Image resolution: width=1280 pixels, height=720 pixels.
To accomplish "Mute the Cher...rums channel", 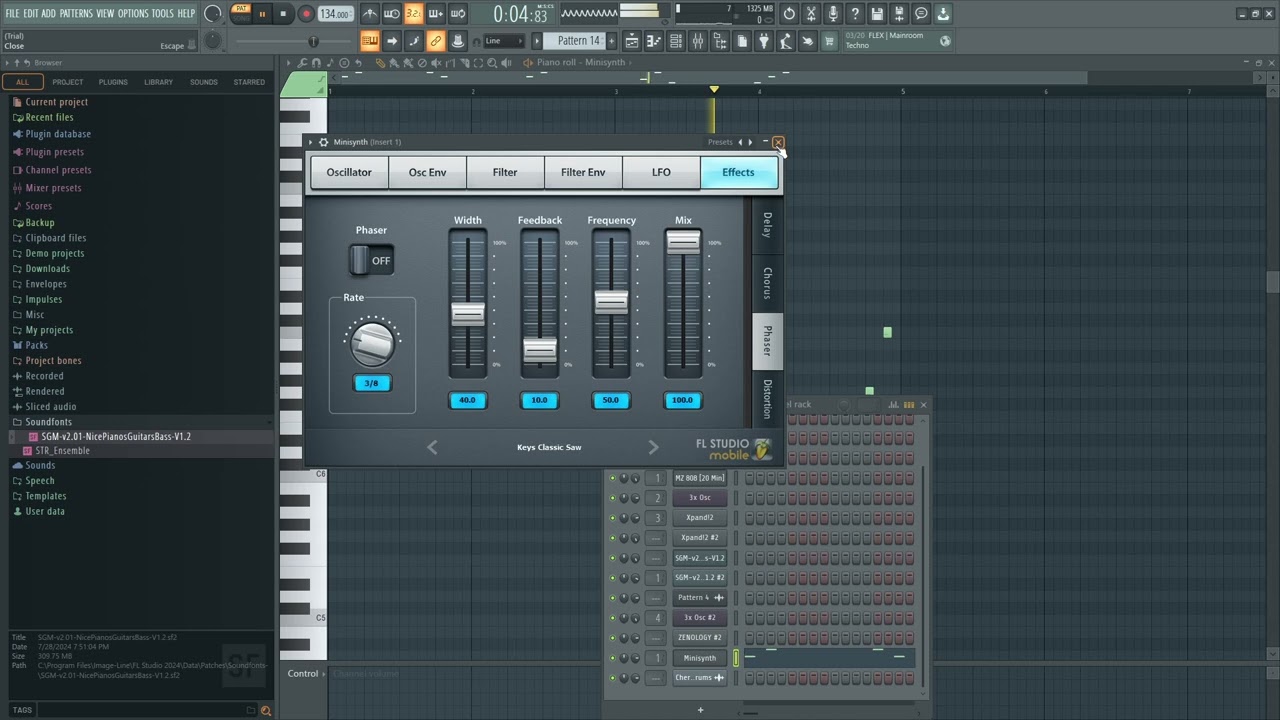I will 612,678.
